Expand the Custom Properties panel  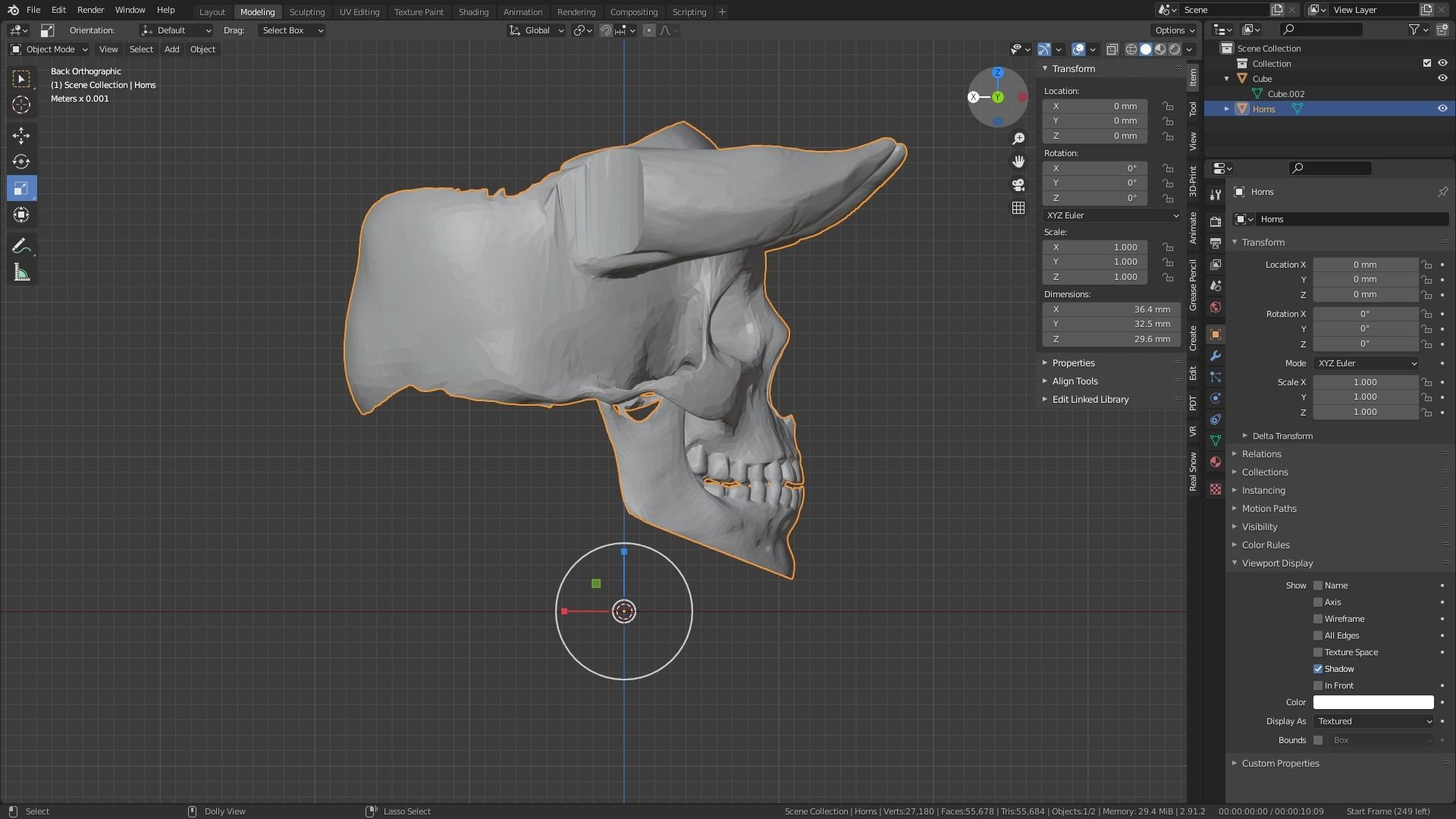[1280, 764]
